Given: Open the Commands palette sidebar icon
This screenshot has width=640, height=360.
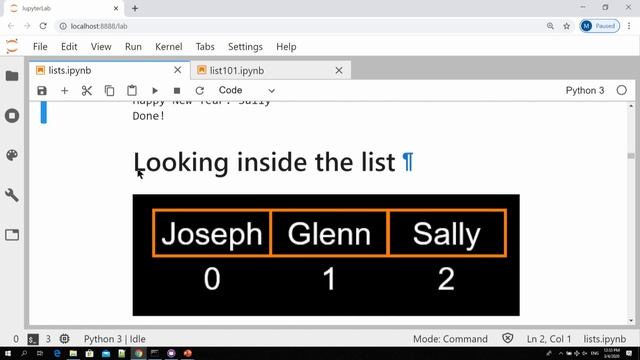Looking at the screenshot, I should [x=12, y=155].
